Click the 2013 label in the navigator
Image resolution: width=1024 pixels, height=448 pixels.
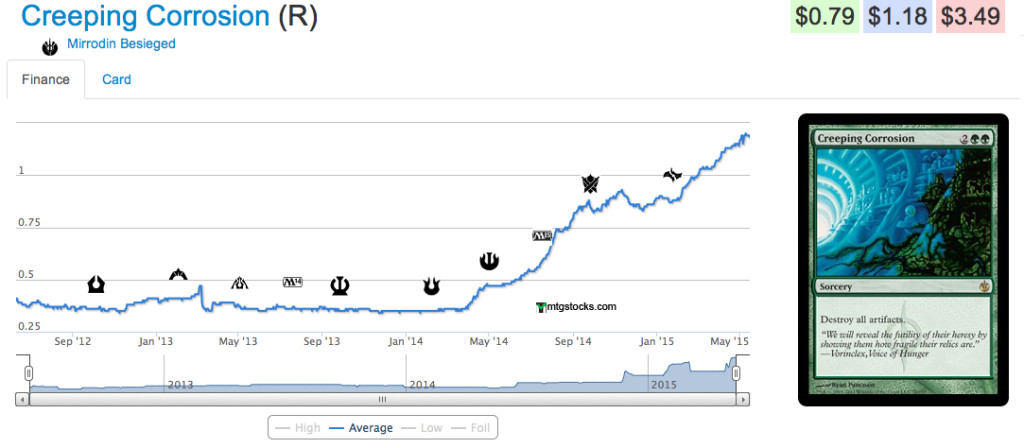(180, 385)
